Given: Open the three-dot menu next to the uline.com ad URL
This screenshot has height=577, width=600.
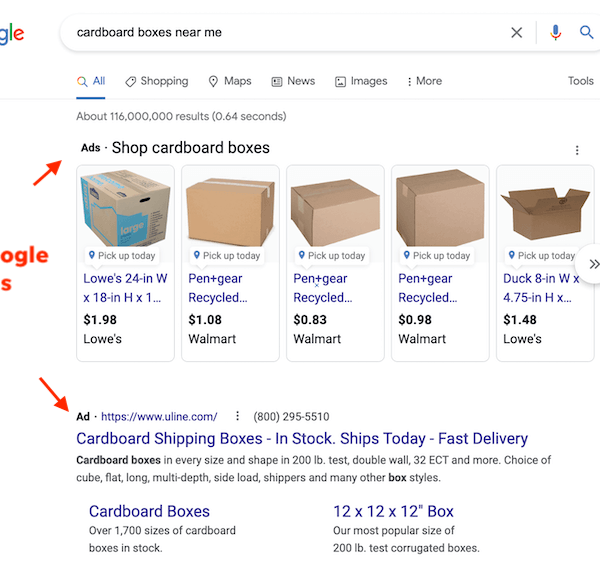Looking at the screenshot, I should click(237, 416).
